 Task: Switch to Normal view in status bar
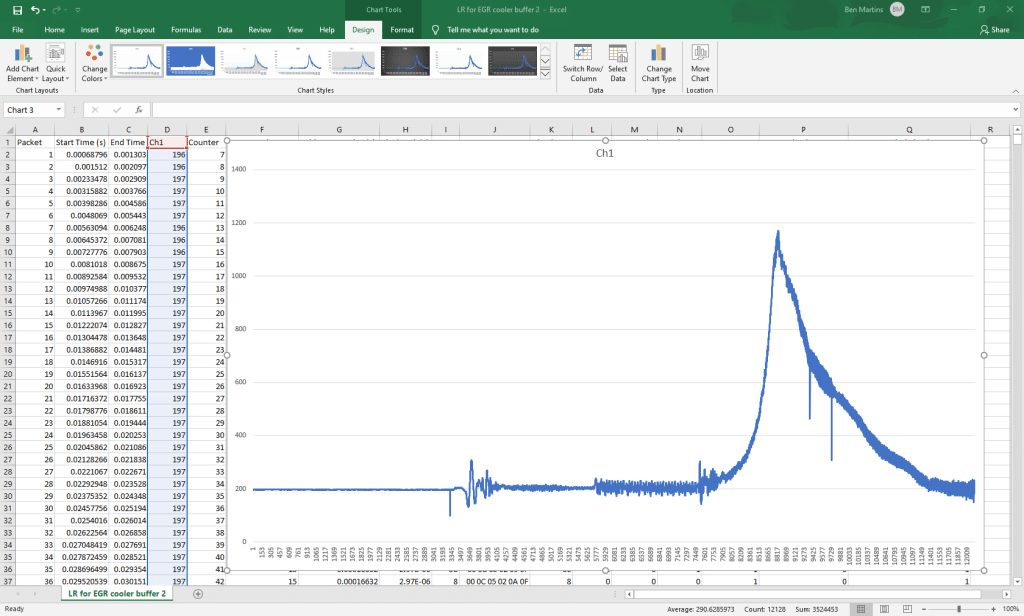click(861, 609)
